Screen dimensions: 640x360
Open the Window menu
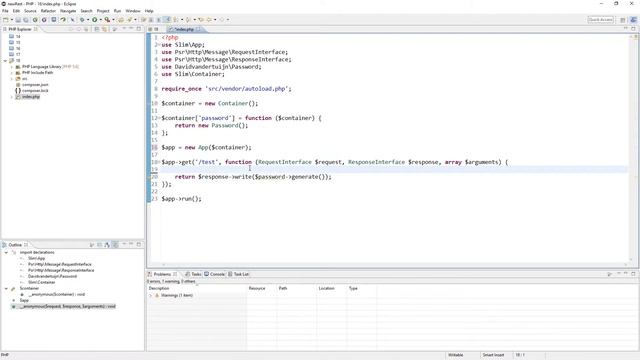[133, 11]
